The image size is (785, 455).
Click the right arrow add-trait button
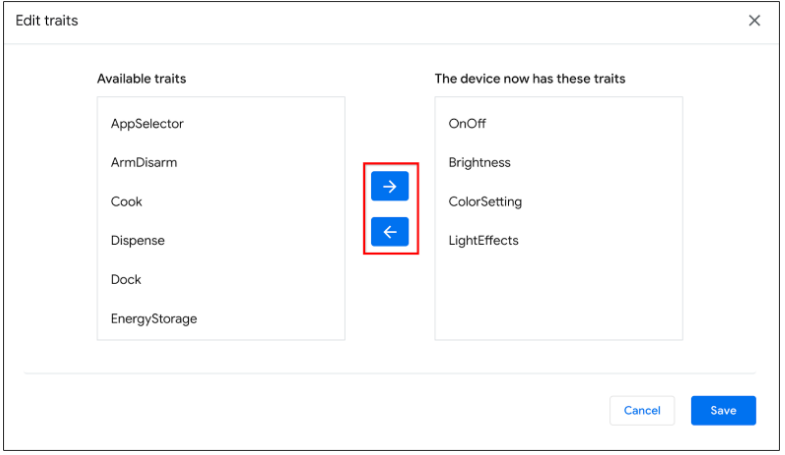coord(390,186)
